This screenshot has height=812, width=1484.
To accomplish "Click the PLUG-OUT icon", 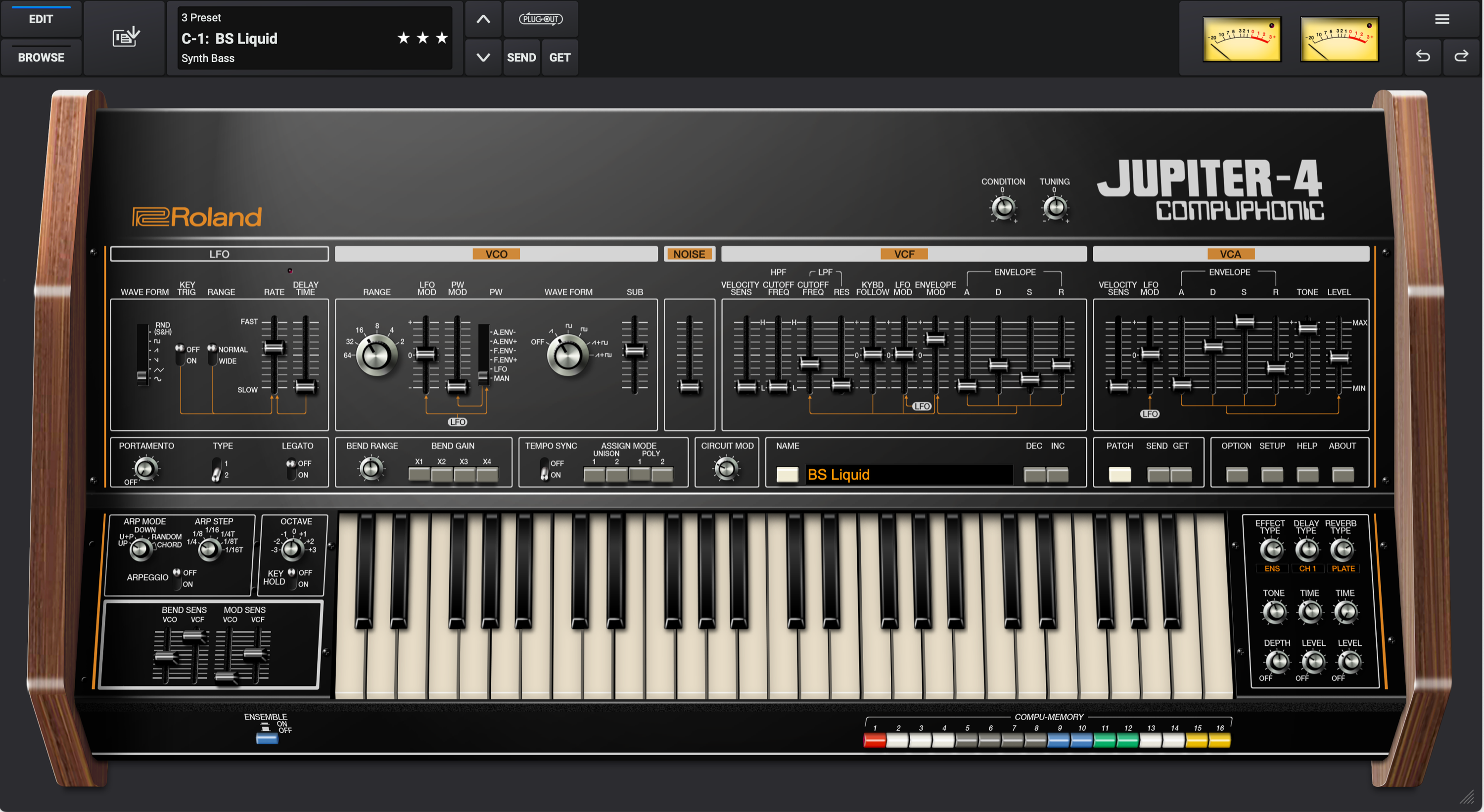I will point(540,18).
